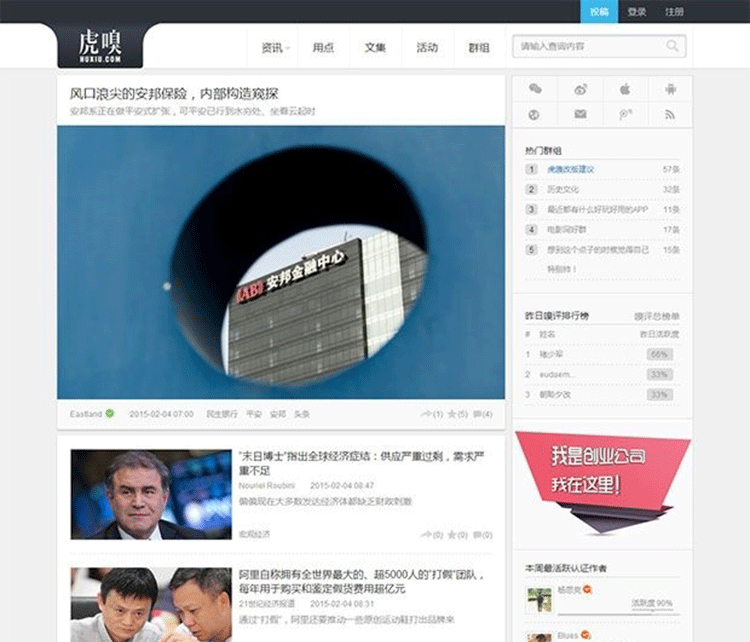Open the nav item between 资讯 and 文集
The width and height of the screenshot is (750, 642).
323,47
